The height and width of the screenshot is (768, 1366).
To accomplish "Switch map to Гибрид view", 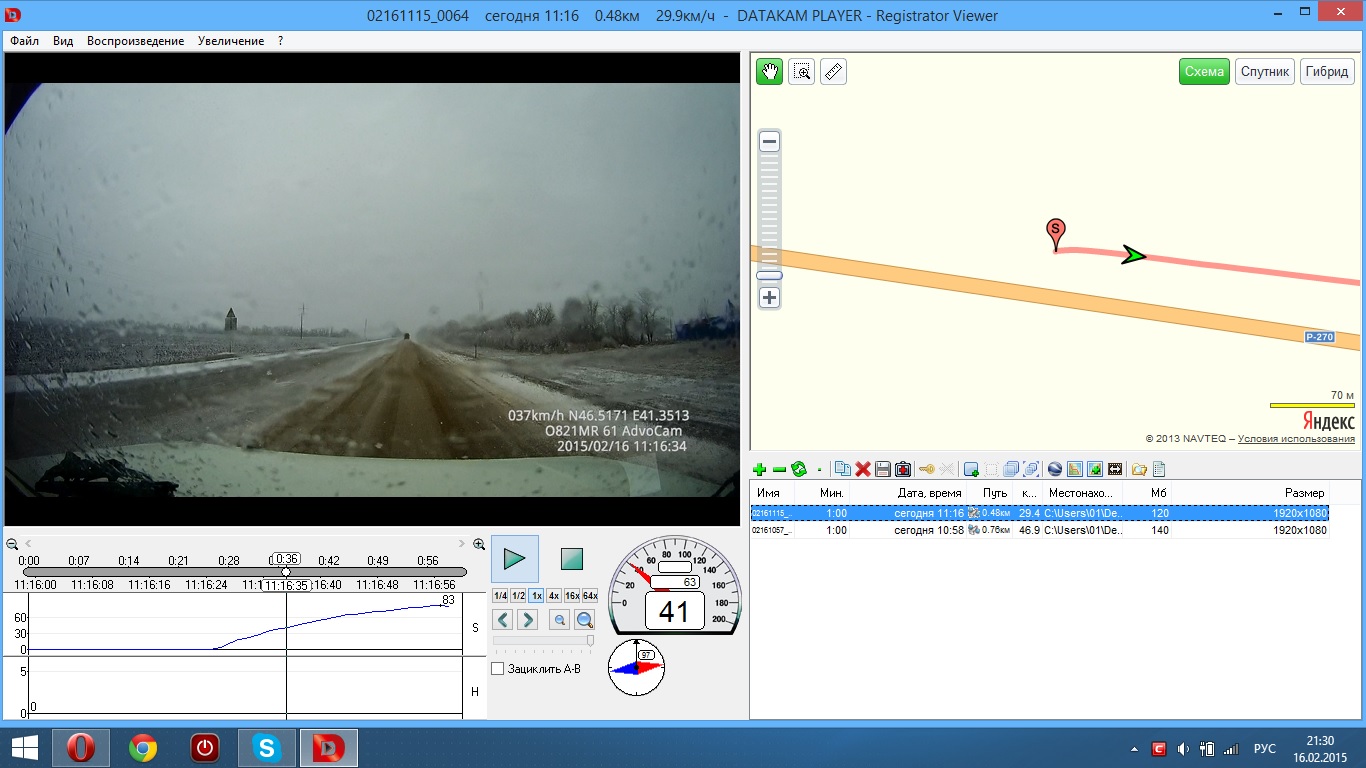I will point(1327,71).
